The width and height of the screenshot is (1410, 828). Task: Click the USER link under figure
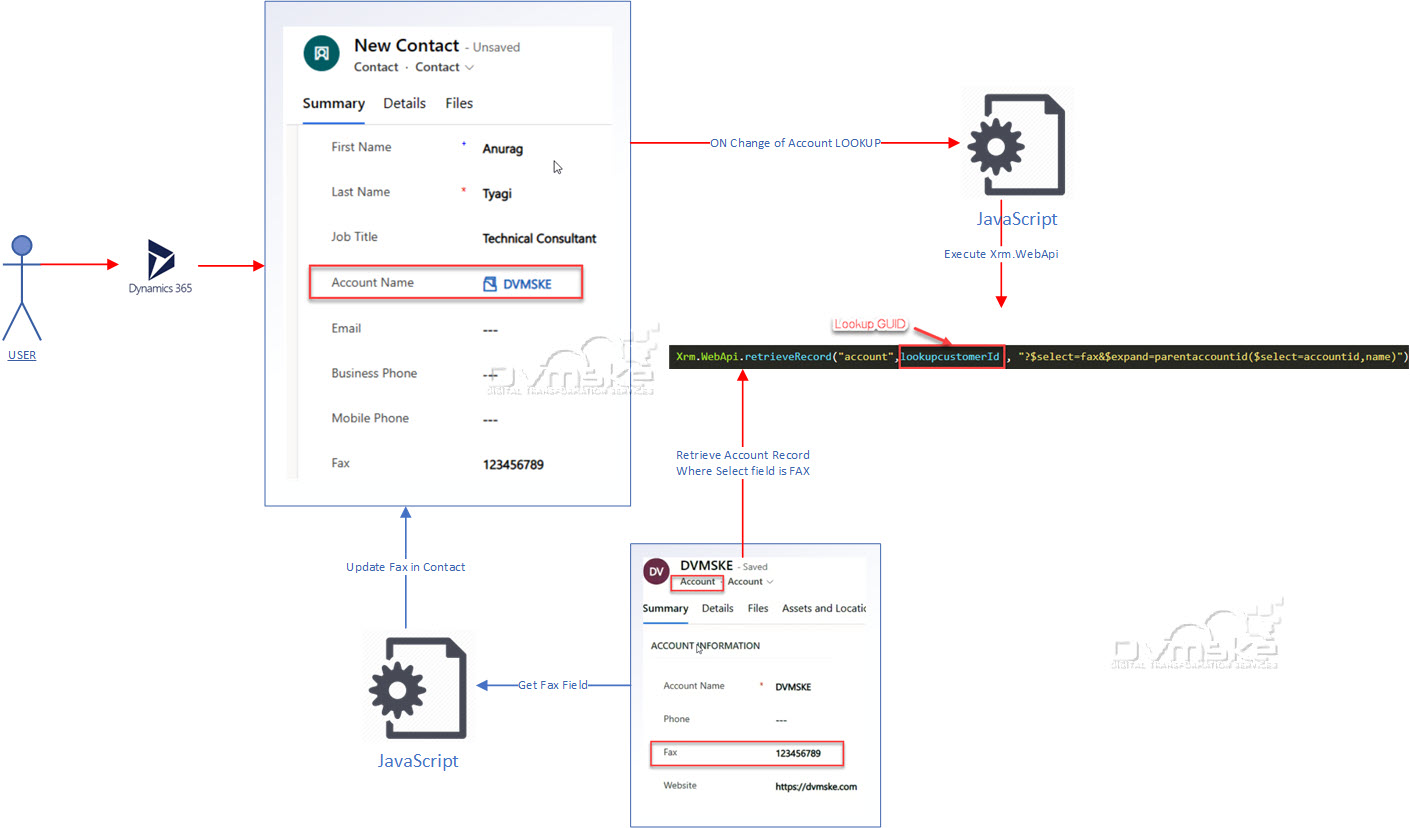[x=22, y=355]
